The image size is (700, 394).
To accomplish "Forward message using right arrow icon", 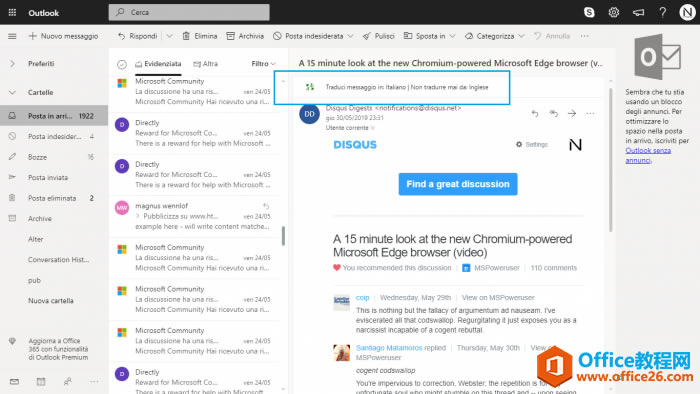I will (x=572, y=113).
